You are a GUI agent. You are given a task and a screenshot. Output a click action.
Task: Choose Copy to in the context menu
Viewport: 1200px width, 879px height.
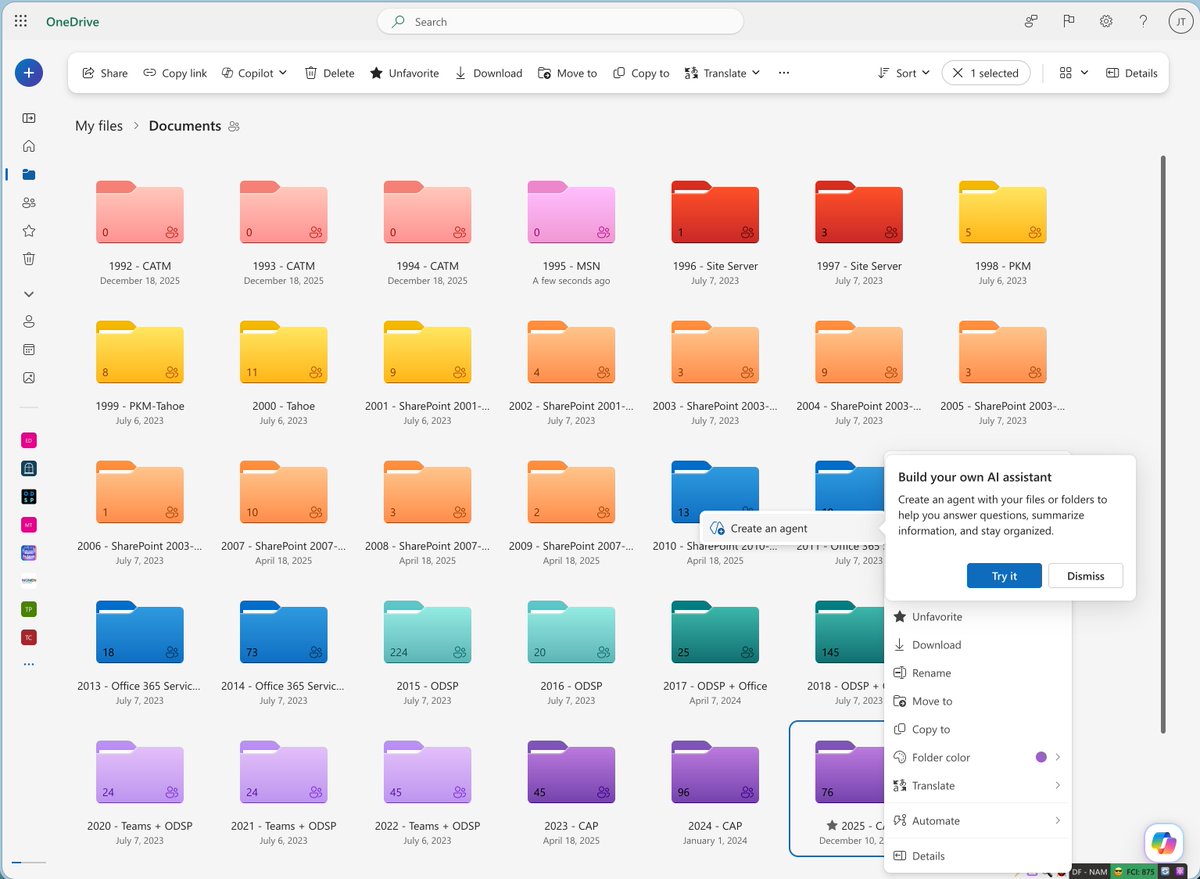[x=977, y=729]
